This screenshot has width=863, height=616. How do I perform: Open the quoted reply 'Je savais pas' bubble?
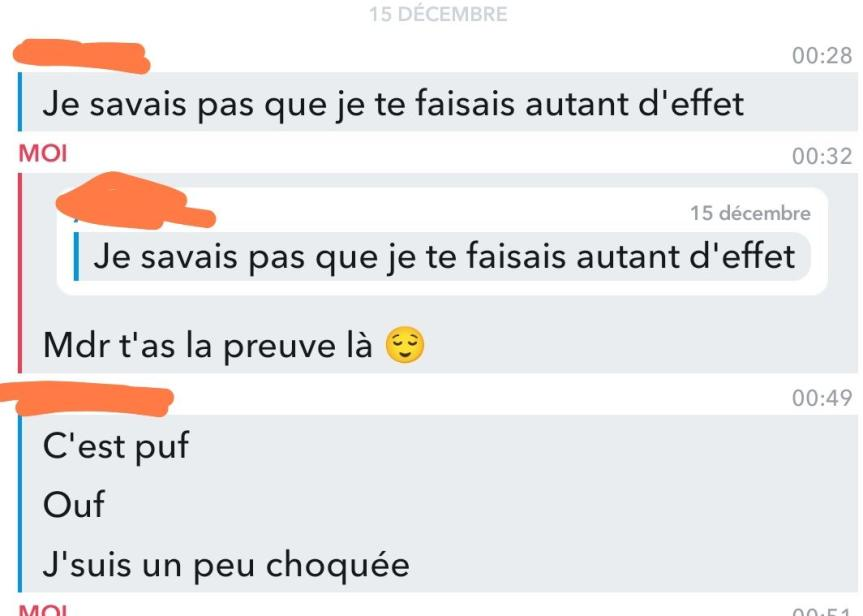[443, 241]
